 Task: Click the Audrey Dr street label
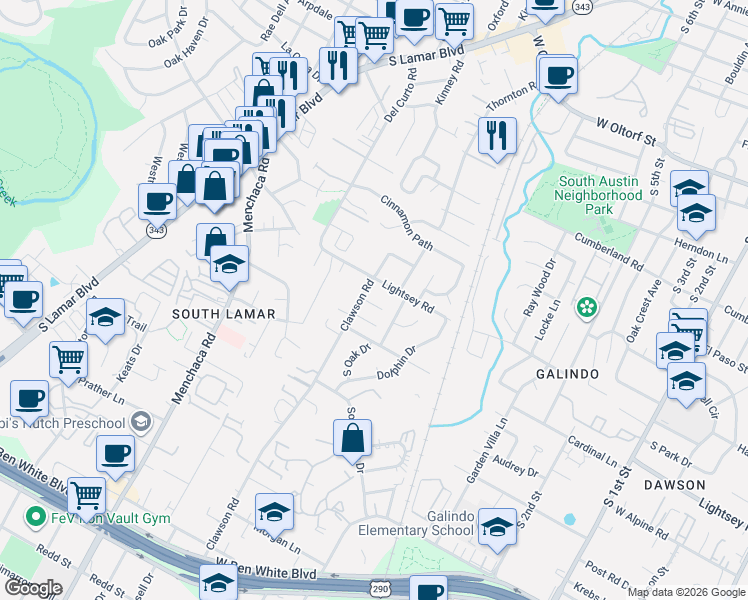(515, 466)
